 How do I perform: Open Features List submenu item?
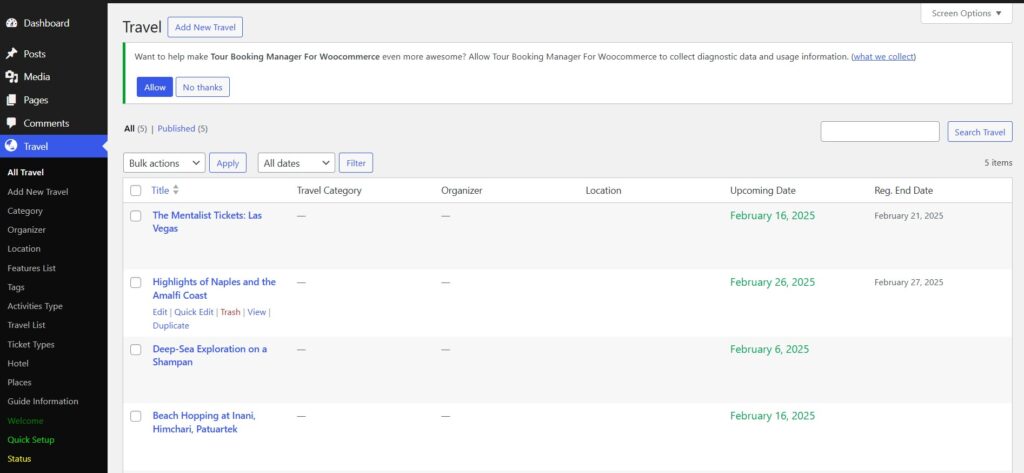tap(31, 268)
